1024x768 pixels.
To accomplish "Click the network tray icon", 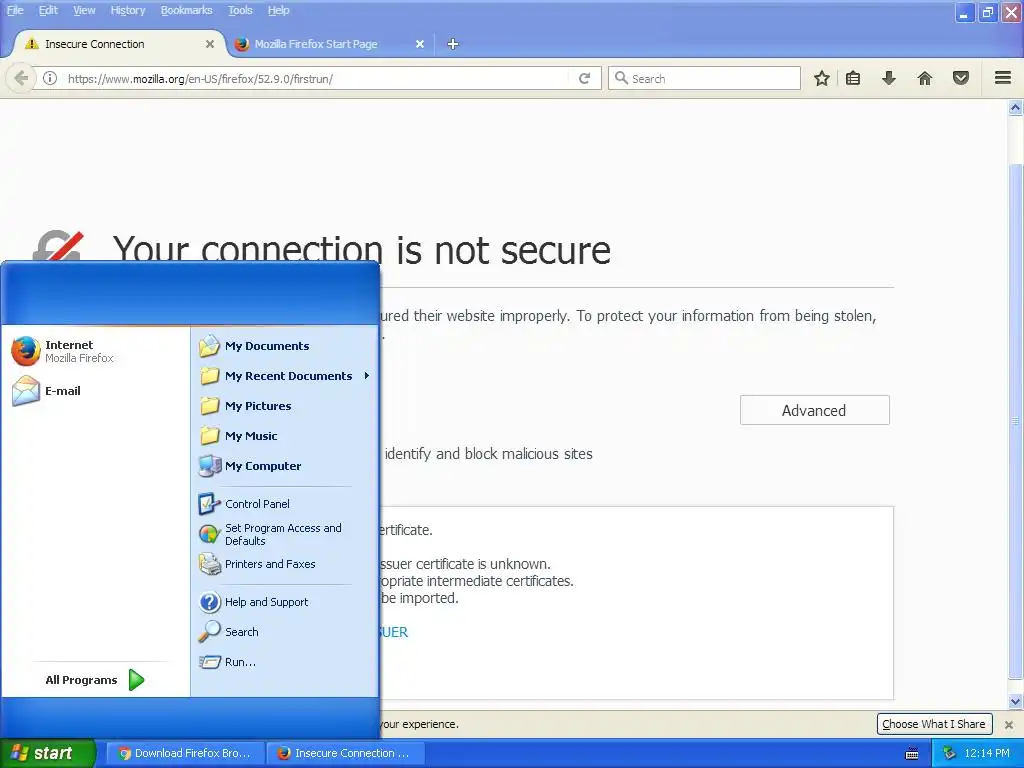I will tap(949, 754).
